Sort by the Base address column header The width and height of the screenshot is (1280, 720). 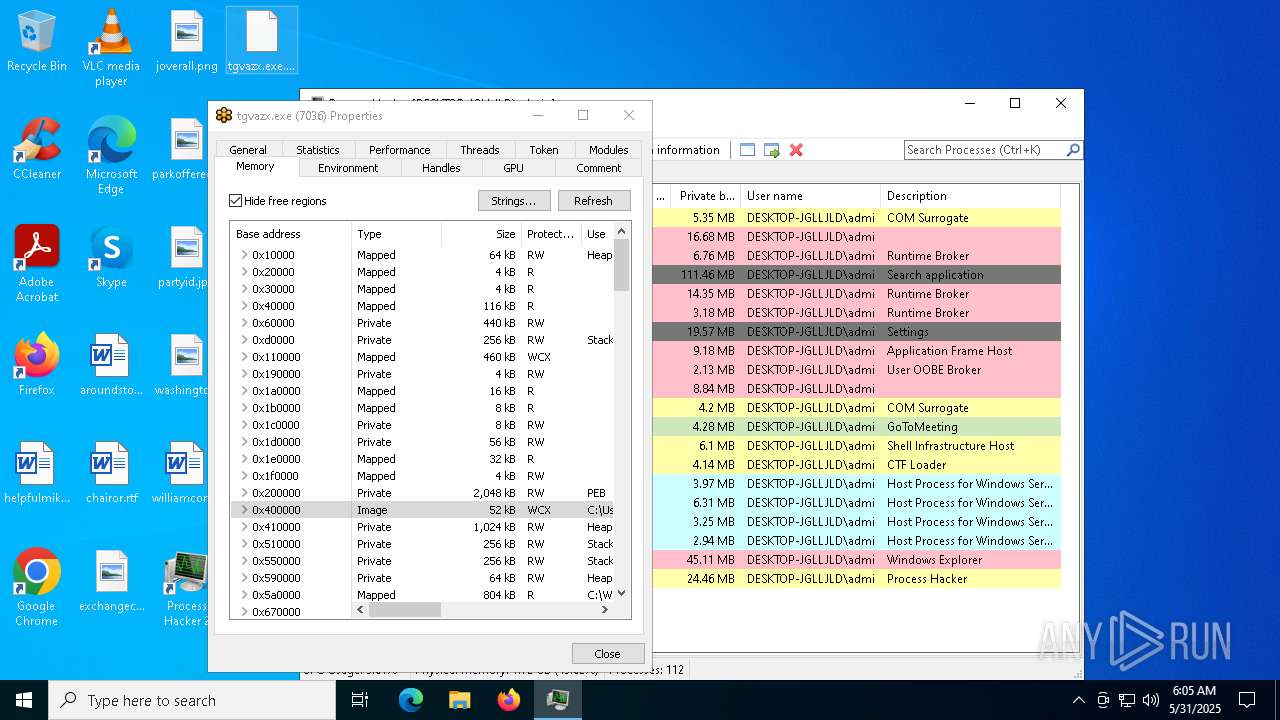pos(290,234)
